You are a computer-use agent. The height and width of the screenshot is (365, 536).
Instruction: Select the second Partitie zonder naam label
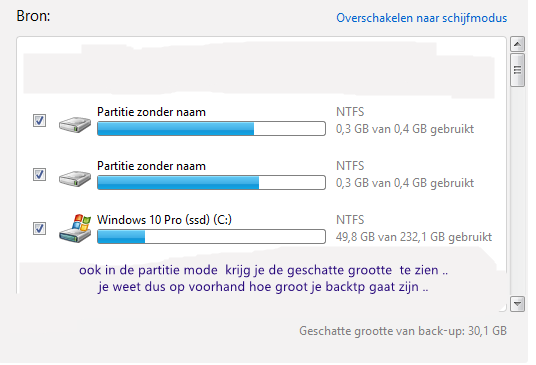151,166
